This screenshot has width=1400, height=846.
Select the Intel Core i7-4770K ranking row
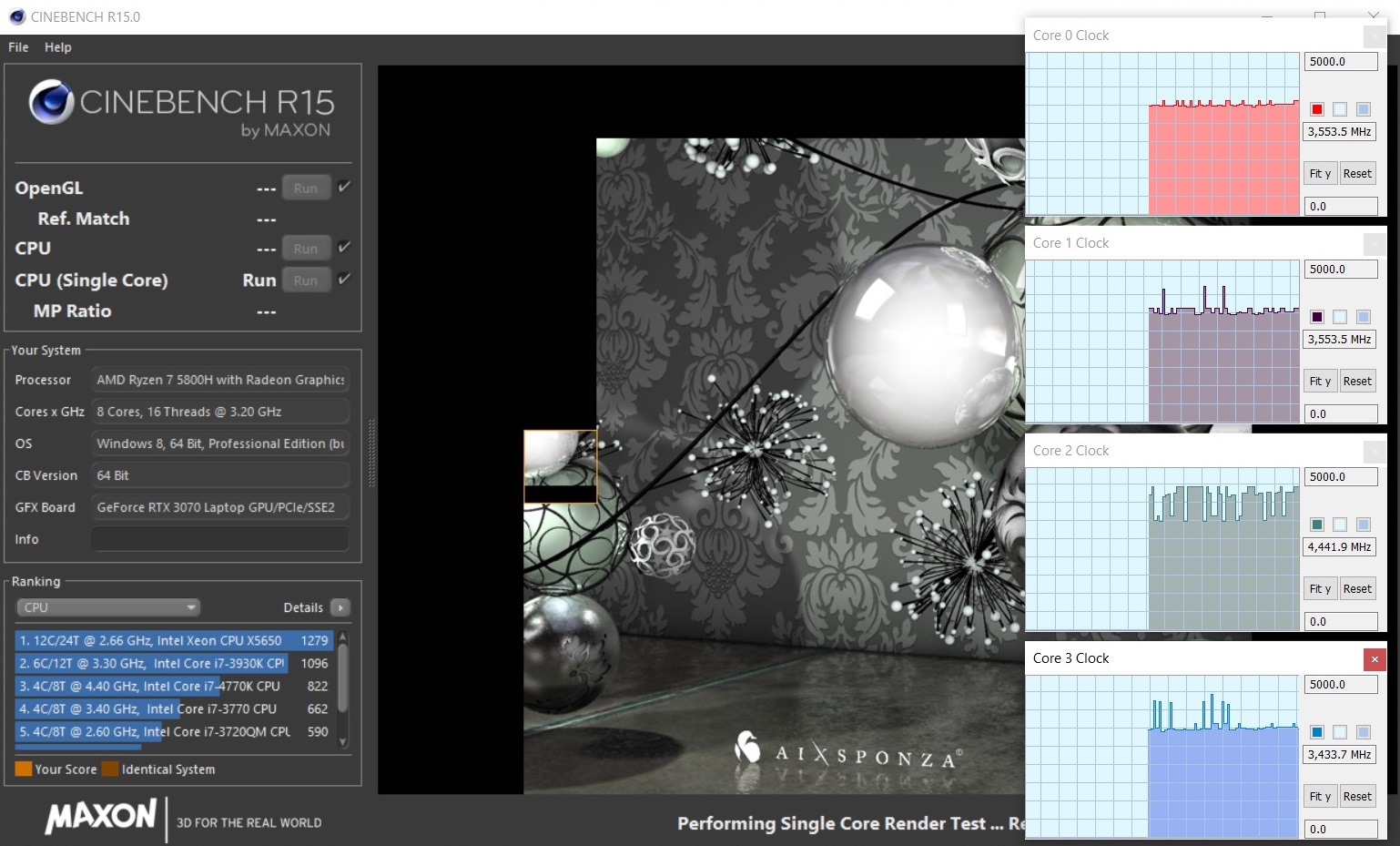pos(174,686)
